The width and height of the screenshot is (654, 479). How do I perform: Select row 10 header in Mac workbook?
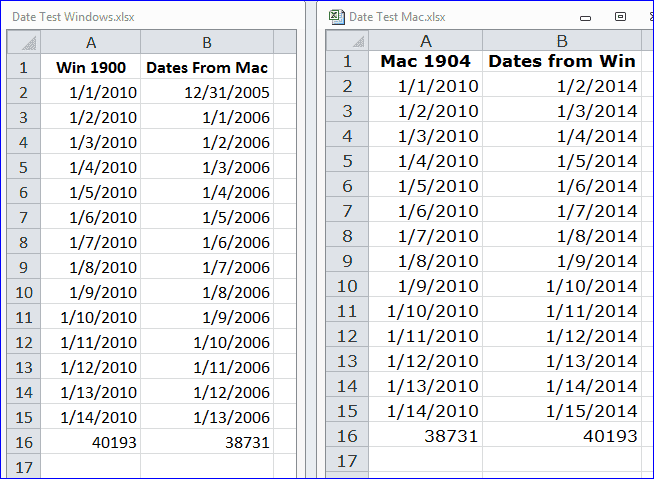click(348, 286)
